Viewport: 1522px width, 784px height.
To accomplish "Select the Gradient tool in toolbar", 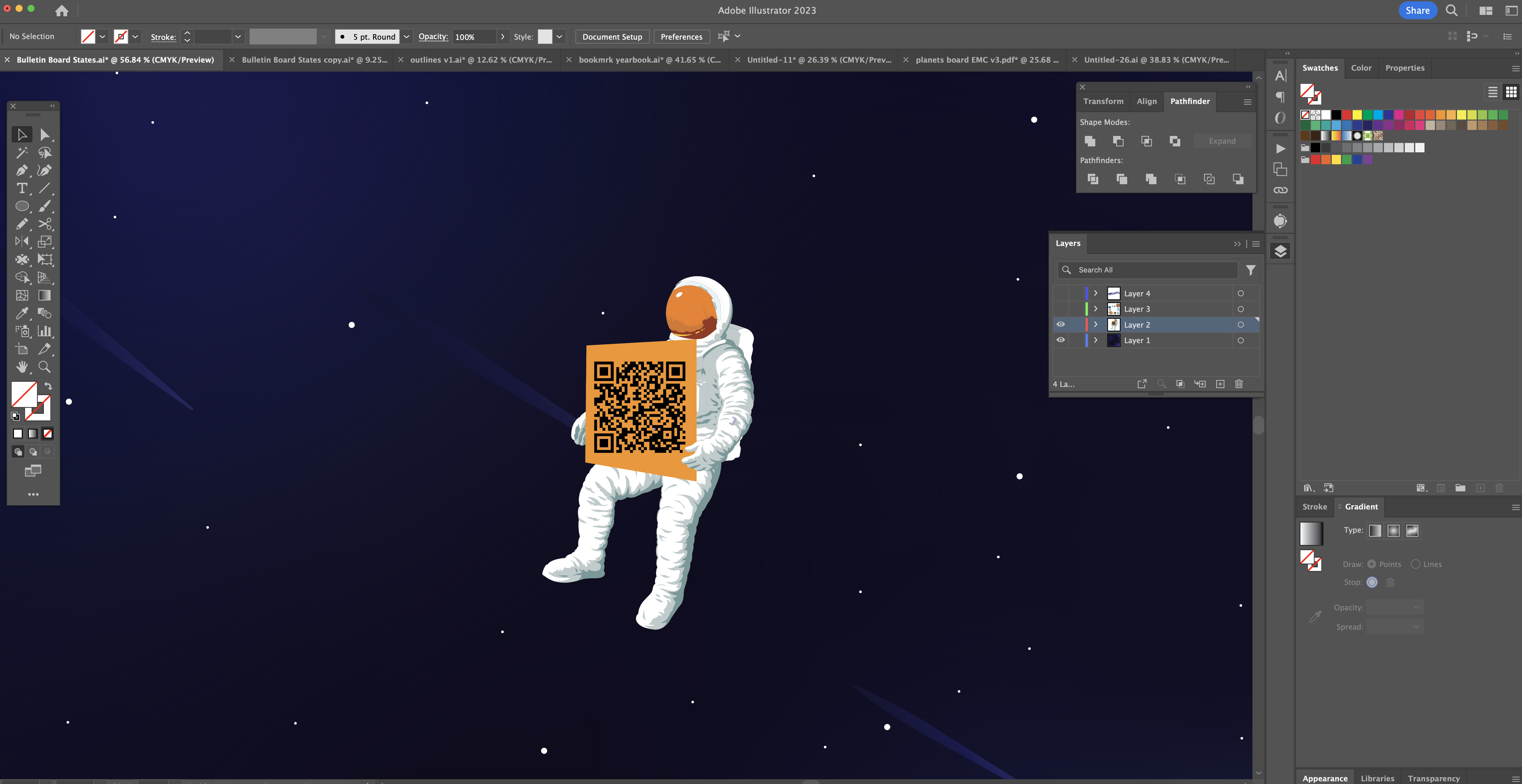I will [x=45, y=295].
